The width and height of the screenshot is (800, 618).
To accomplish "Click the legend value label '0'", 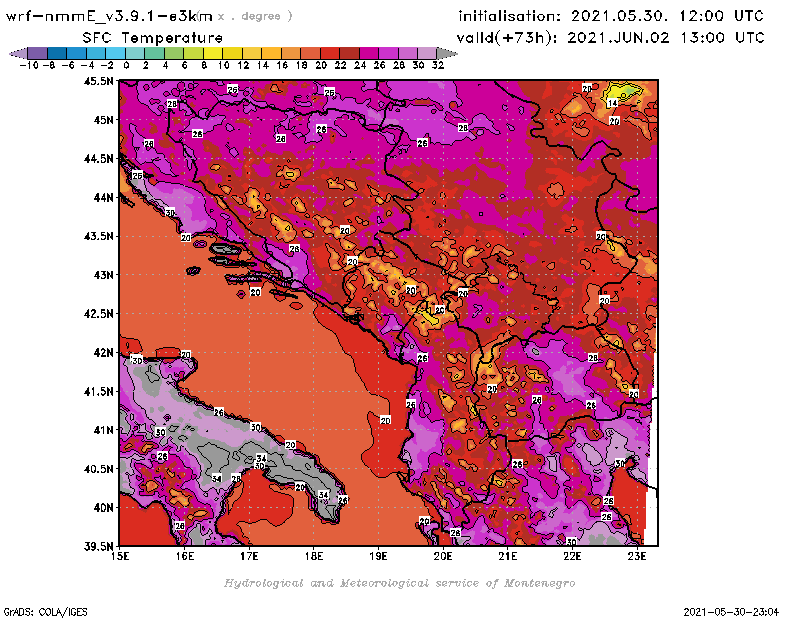I will pos(126,65).
